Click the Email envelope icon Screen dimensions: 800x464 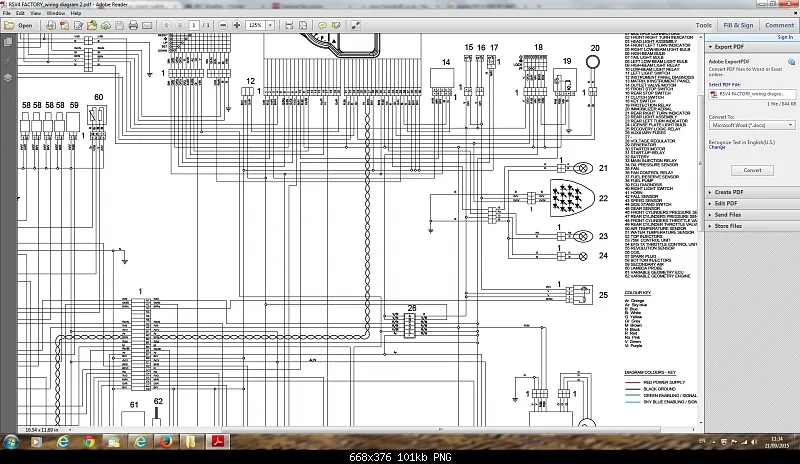(147, 25)
